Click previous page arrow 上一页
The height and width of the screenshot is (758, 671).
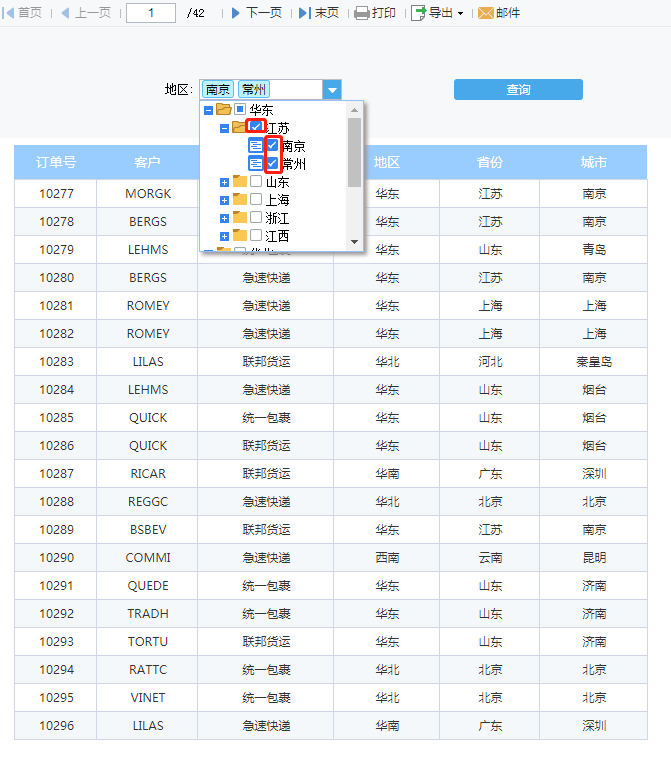click(x=65, y=13)
